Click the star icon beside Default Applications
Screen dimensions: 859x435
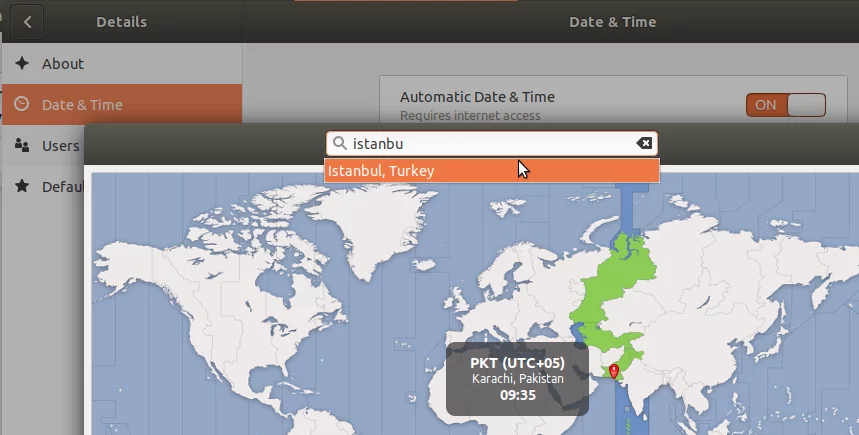tap(22, 186)
